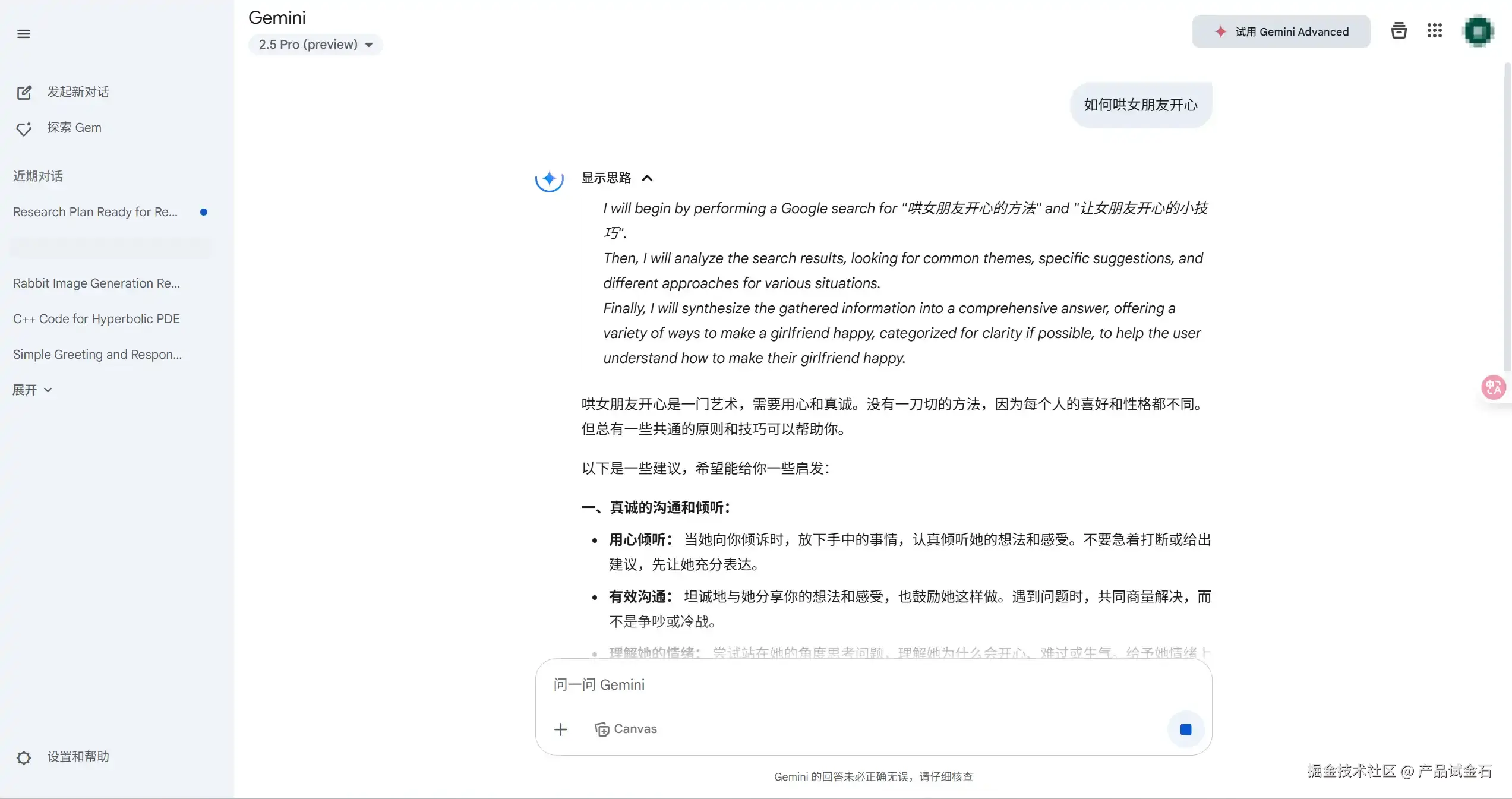Screen dimensions: 1512x799
Task: Select the C++ Code for Hyperbolic PDE chat
Action: click(x=96, y=318)
